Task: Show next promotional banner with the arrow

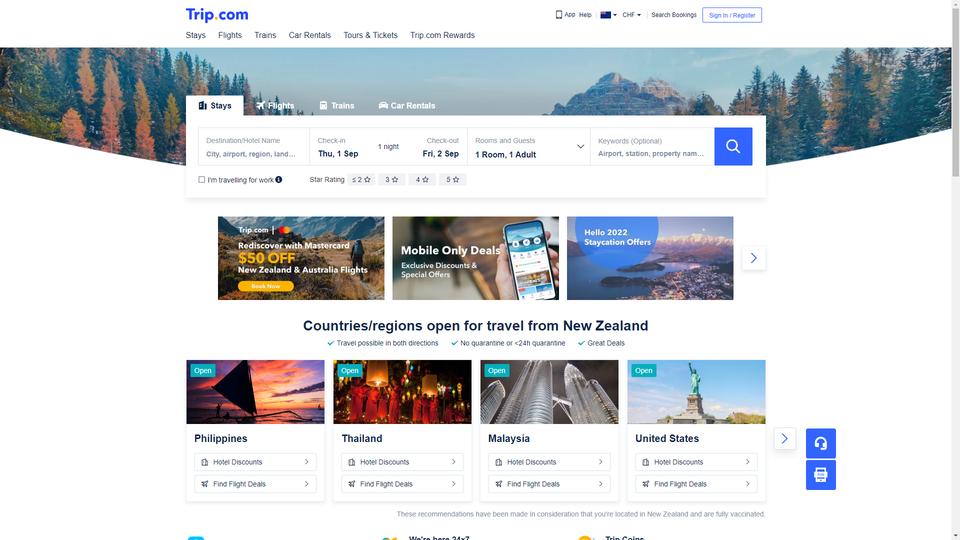Action: (x=754, y=258)
